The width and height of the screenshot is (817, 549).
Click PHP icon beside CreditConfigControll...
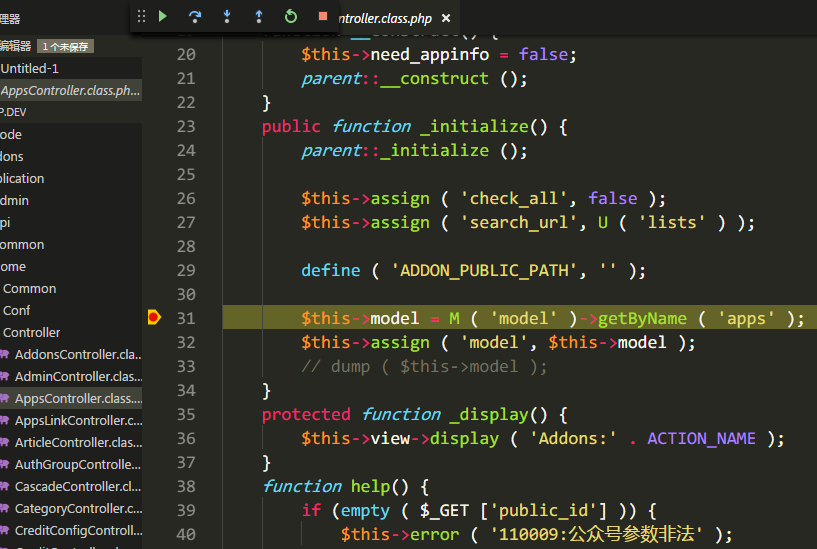4,530
